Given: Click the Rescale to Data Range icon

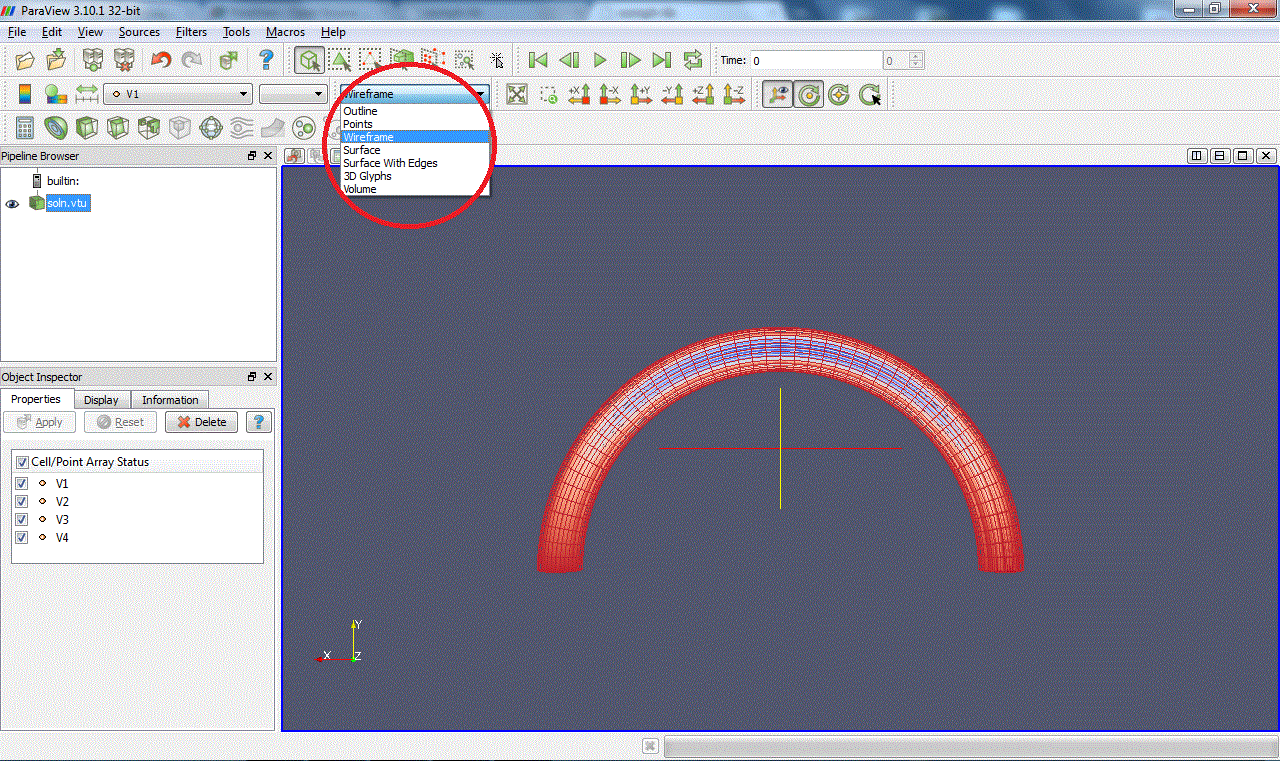Looking at the screenshot, I should click(x=87, y=94).
